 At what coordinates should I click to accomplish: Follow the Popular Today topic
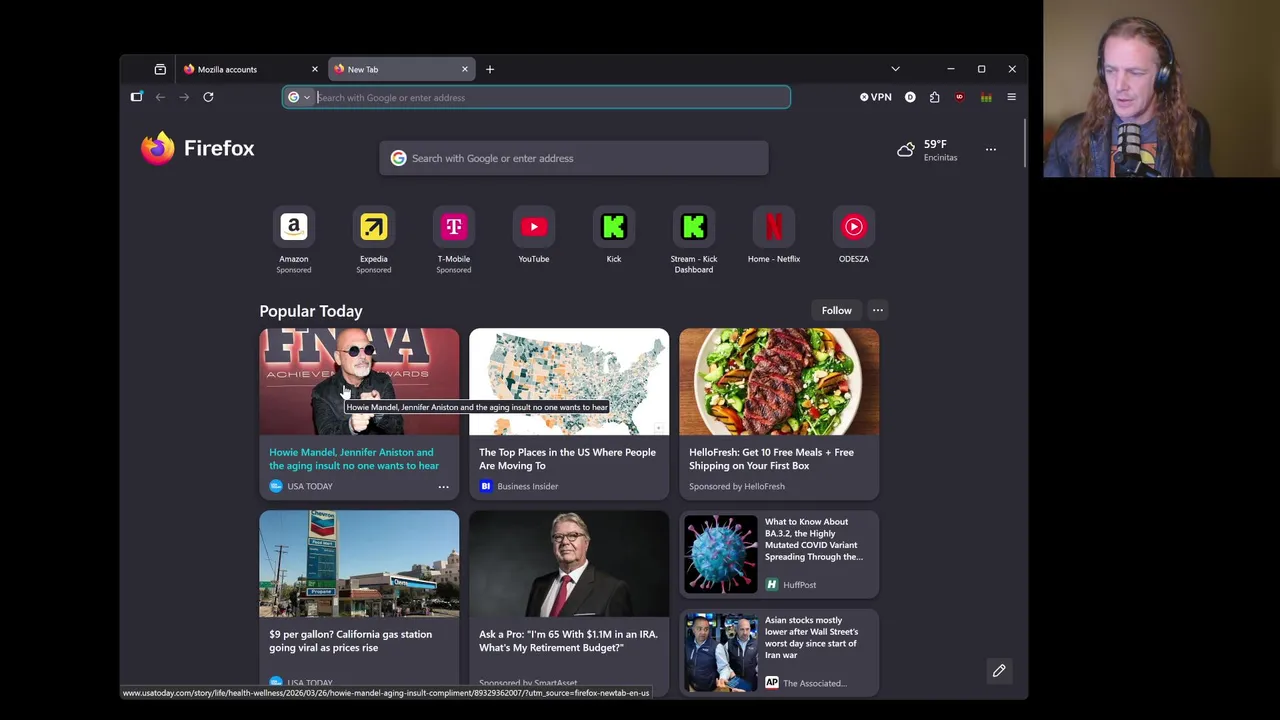[x=837, y=310]
